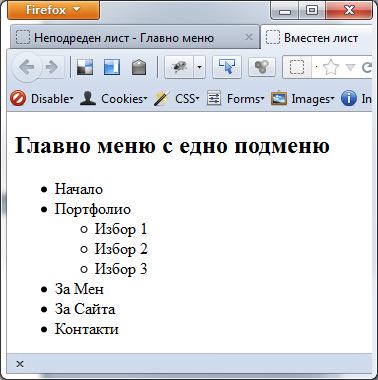Click the Главно меню с едно подменю heading

pos(172,146)
